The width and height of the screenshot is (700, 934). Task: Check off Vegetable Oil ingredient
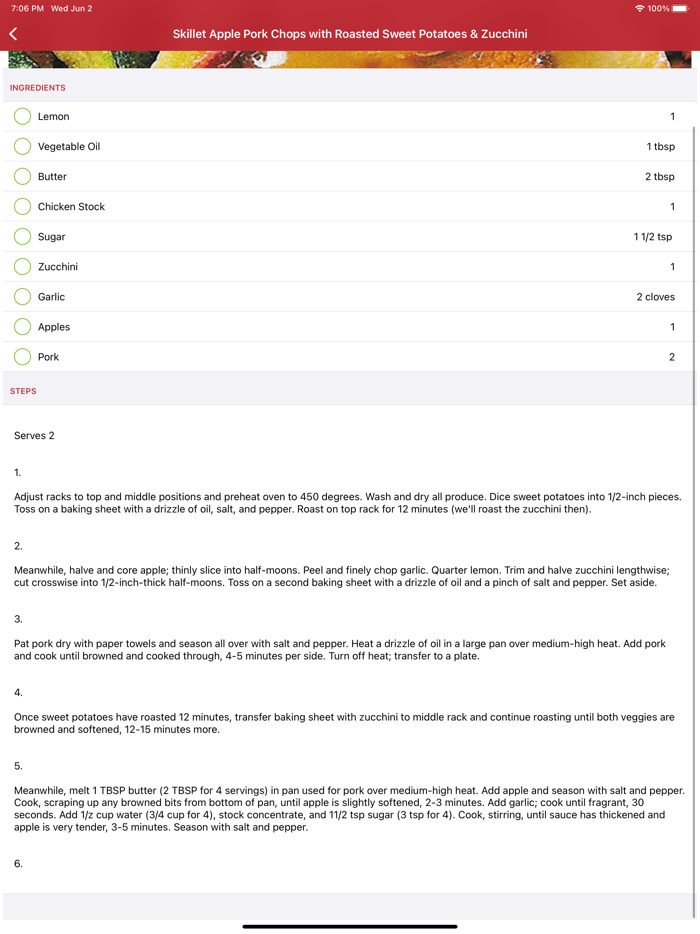click(22, 146)
